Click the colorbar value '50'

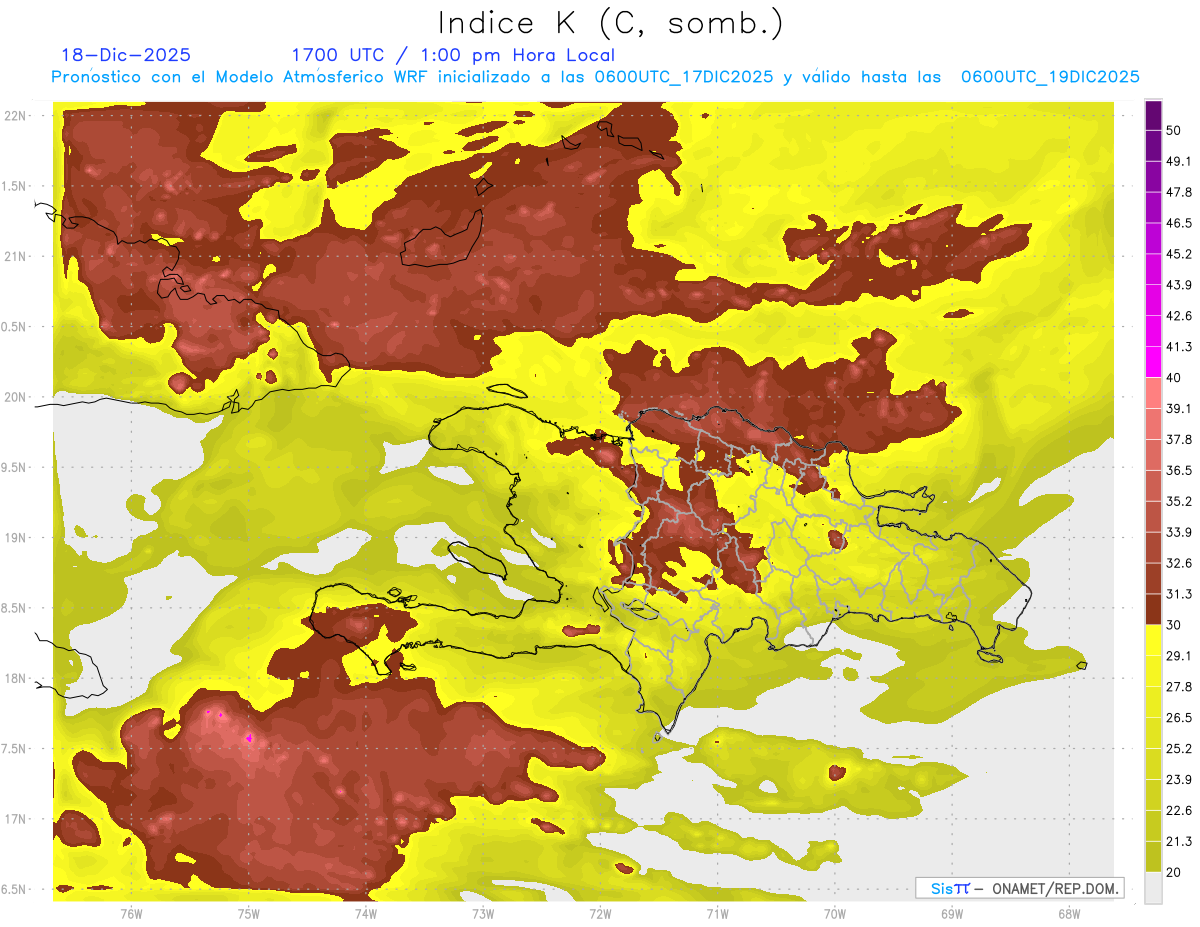coord(1174,131)
